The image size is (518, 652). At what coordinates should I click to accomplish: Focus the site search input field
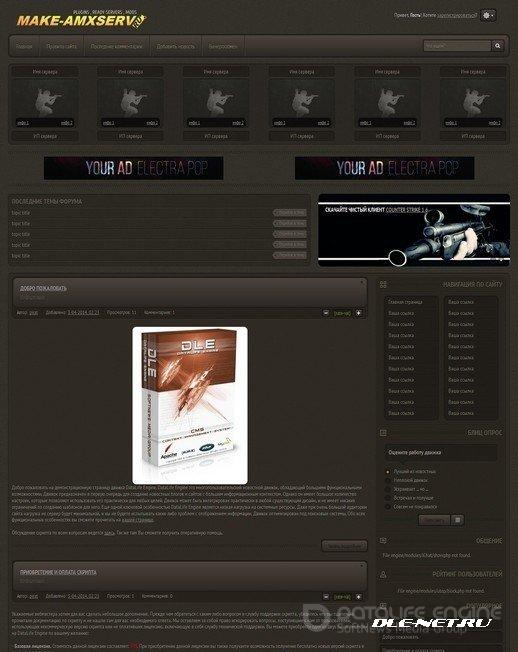coord(457,46)
